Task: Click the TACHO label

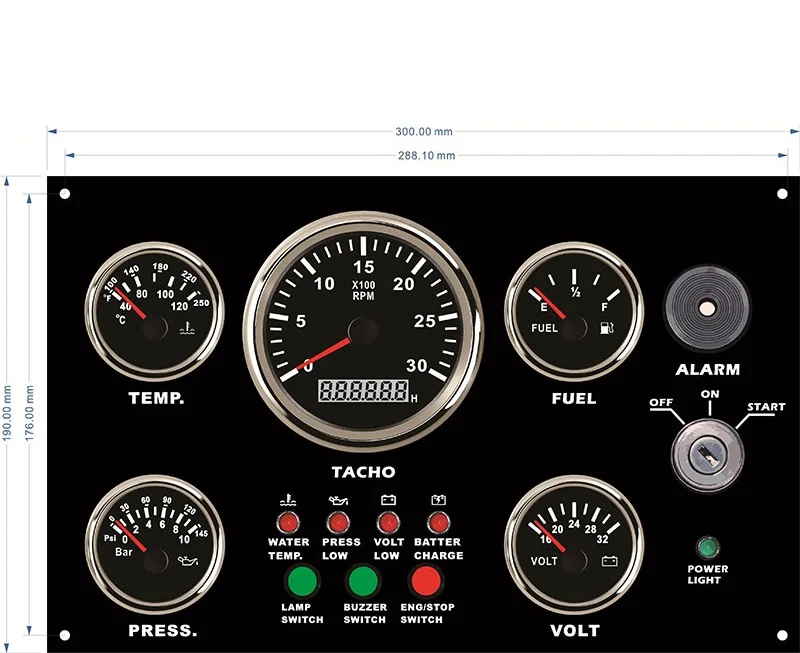Action: 363,472
